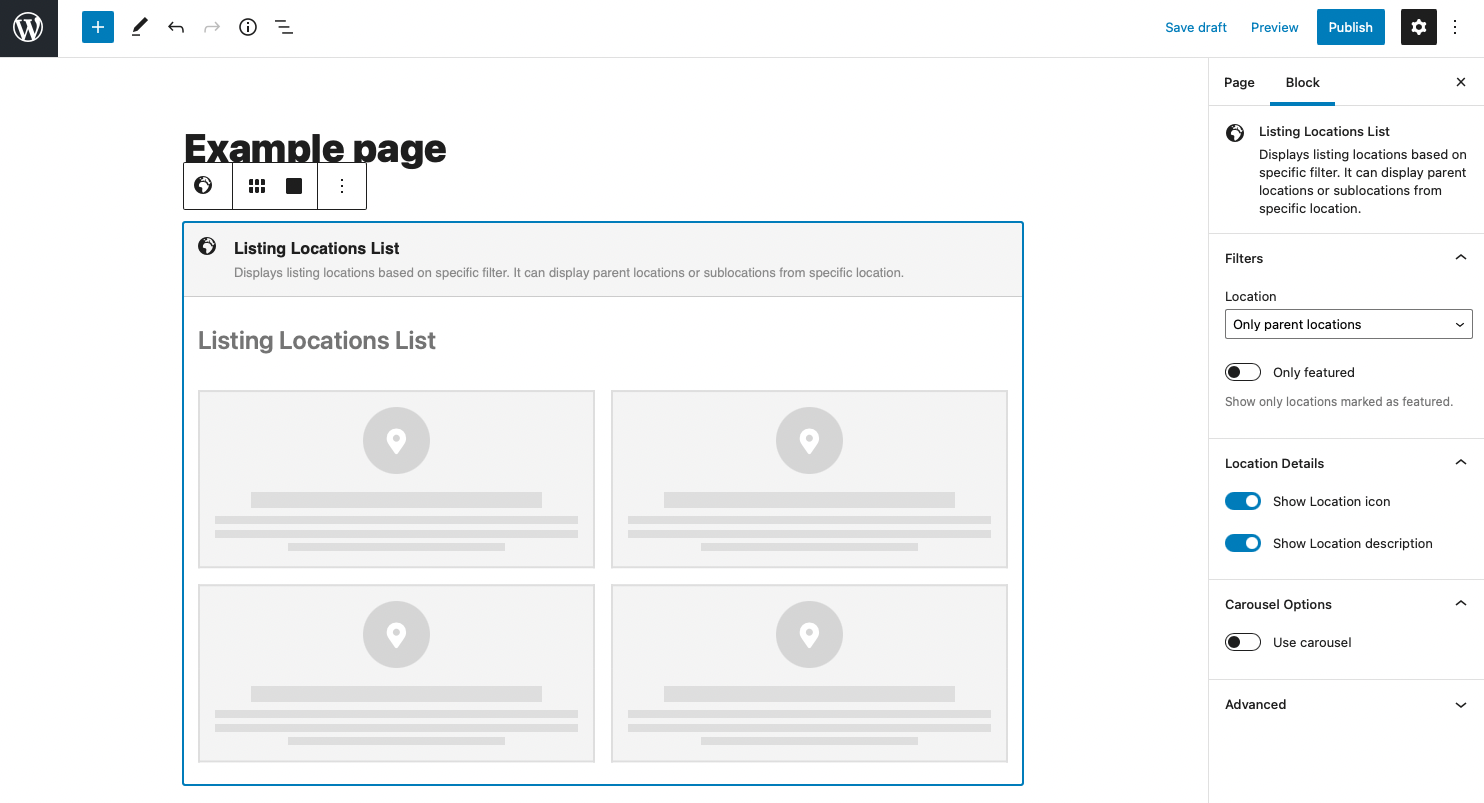Open the document Details info icon
Viewport: 1484px width, 803px height.
tap(248, 27)
